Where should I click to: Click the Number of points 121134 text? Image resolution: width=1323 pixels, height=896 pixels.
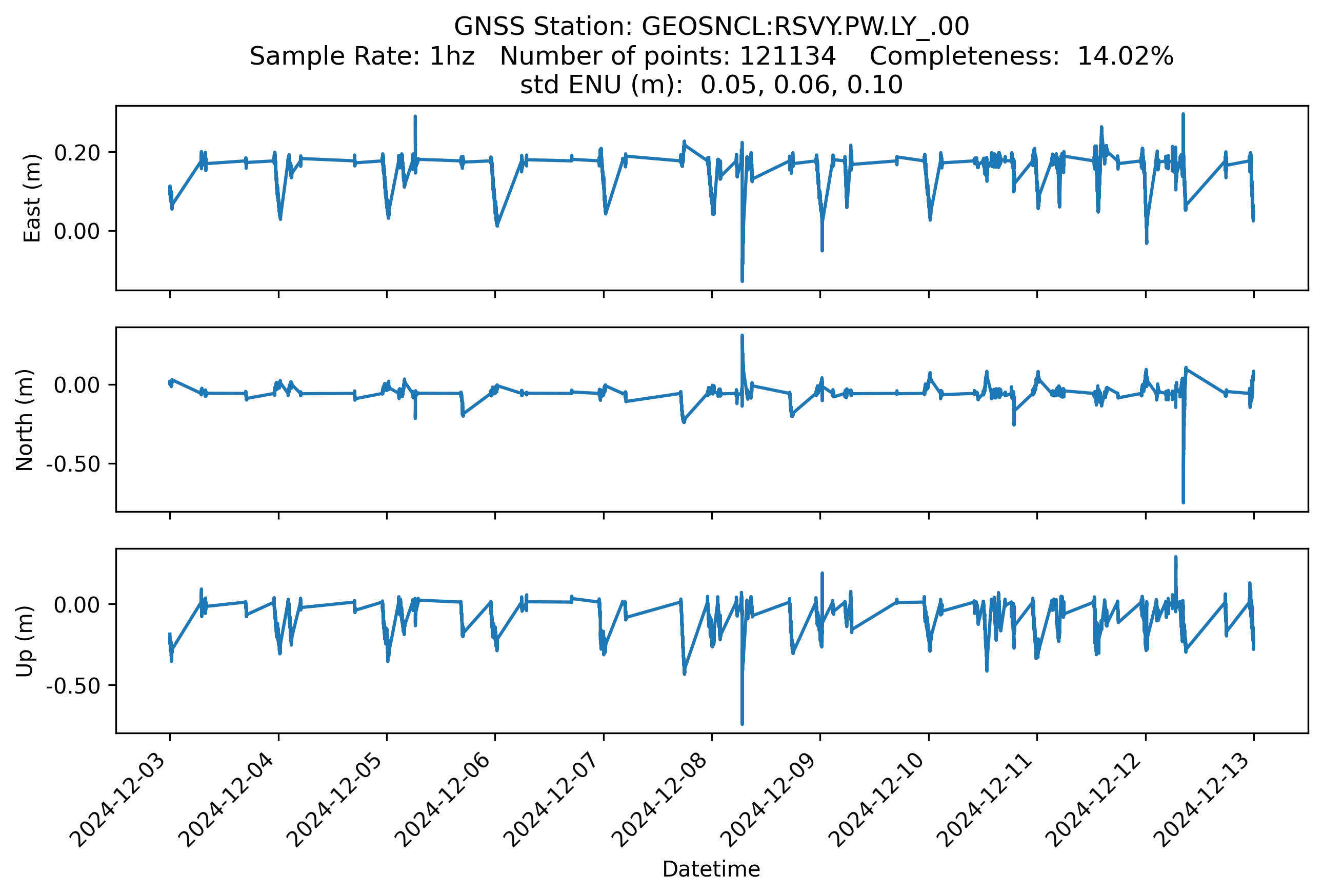(x=668, y=56)
